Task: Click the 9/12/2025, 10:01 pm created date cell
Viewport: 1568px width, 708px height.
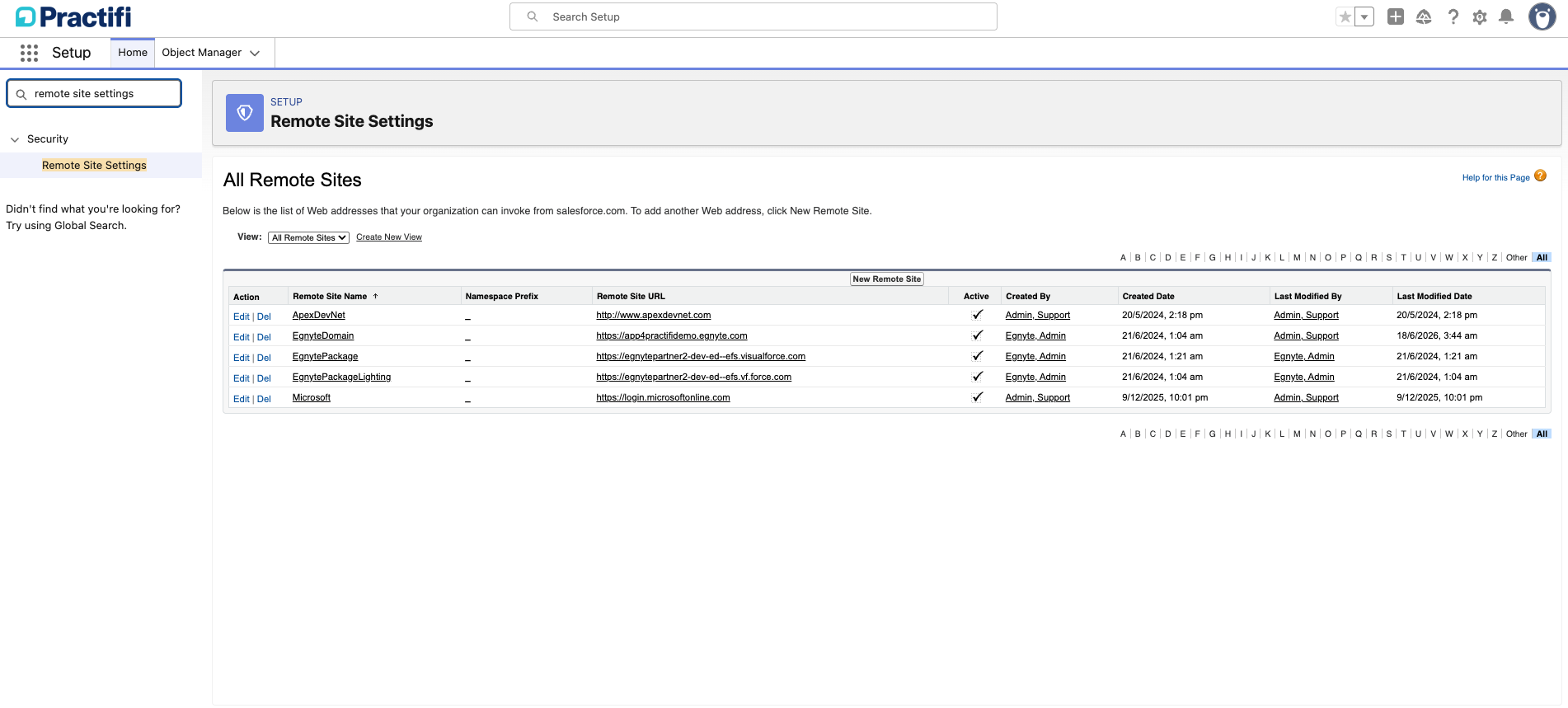Action: coord(1165,397)
